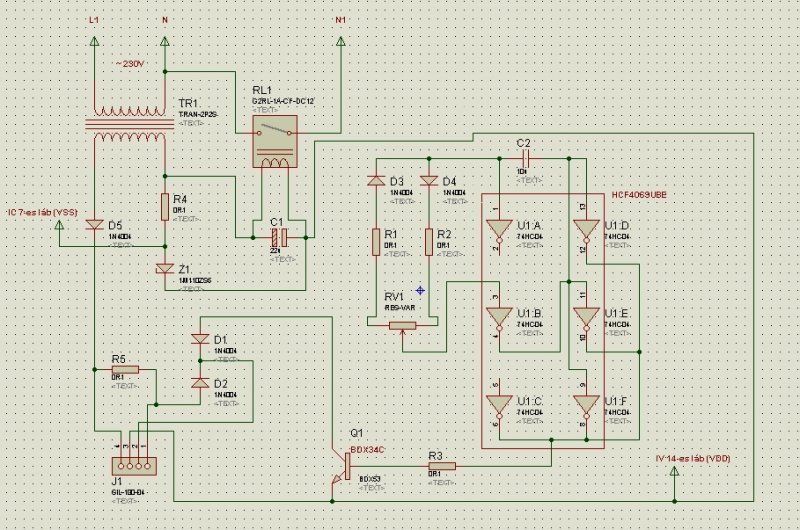Viewport: 800px width, 530px height.
Task: Click the RV1 potentiometer body
Action: (403, 325)
